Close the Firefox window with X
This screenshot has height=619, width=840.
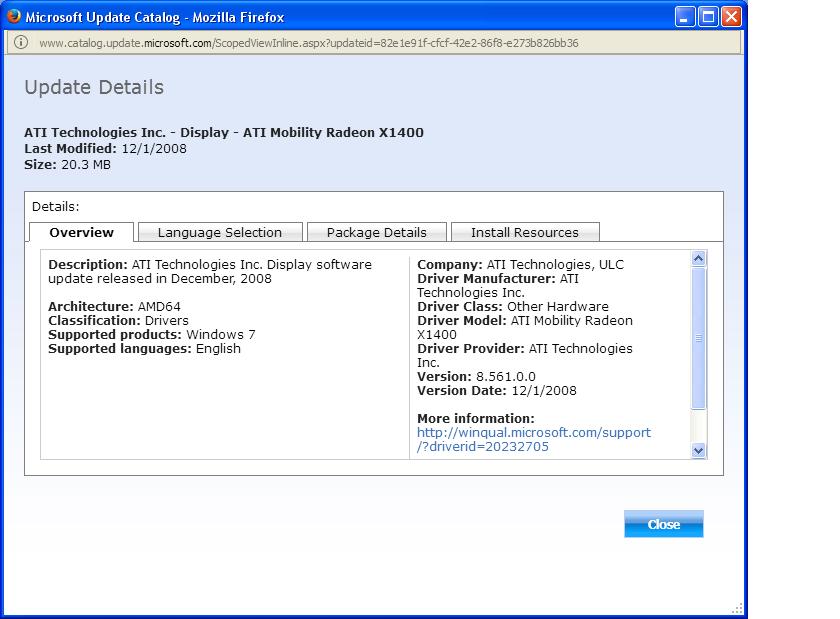[x=731, y=17]
